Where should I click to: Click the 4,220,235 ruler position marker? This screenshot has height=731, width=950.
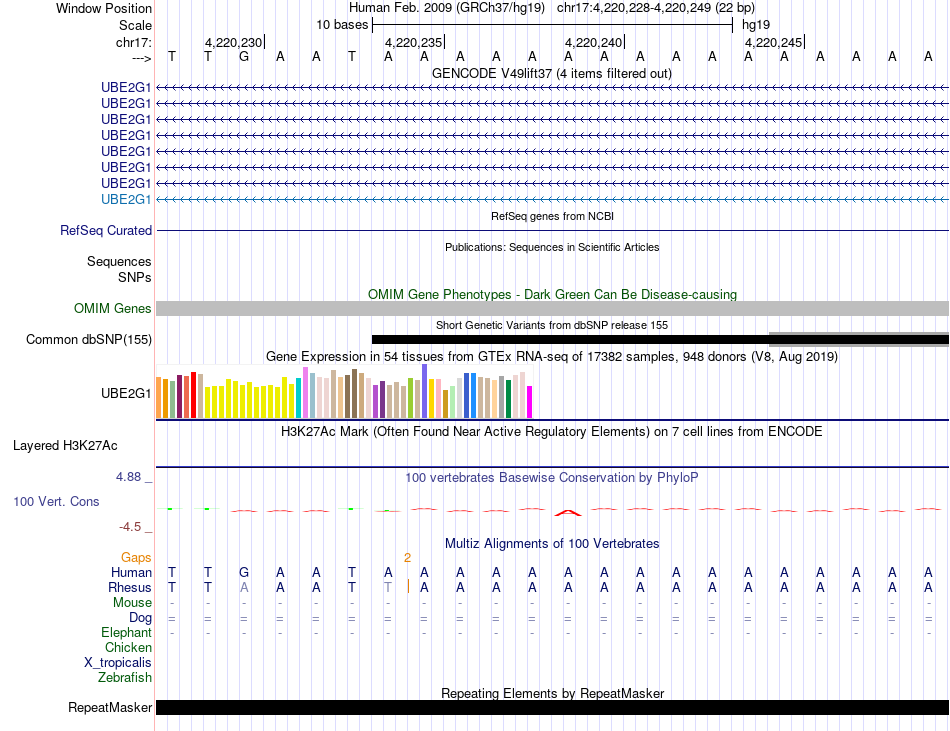[x=413, y=42]
